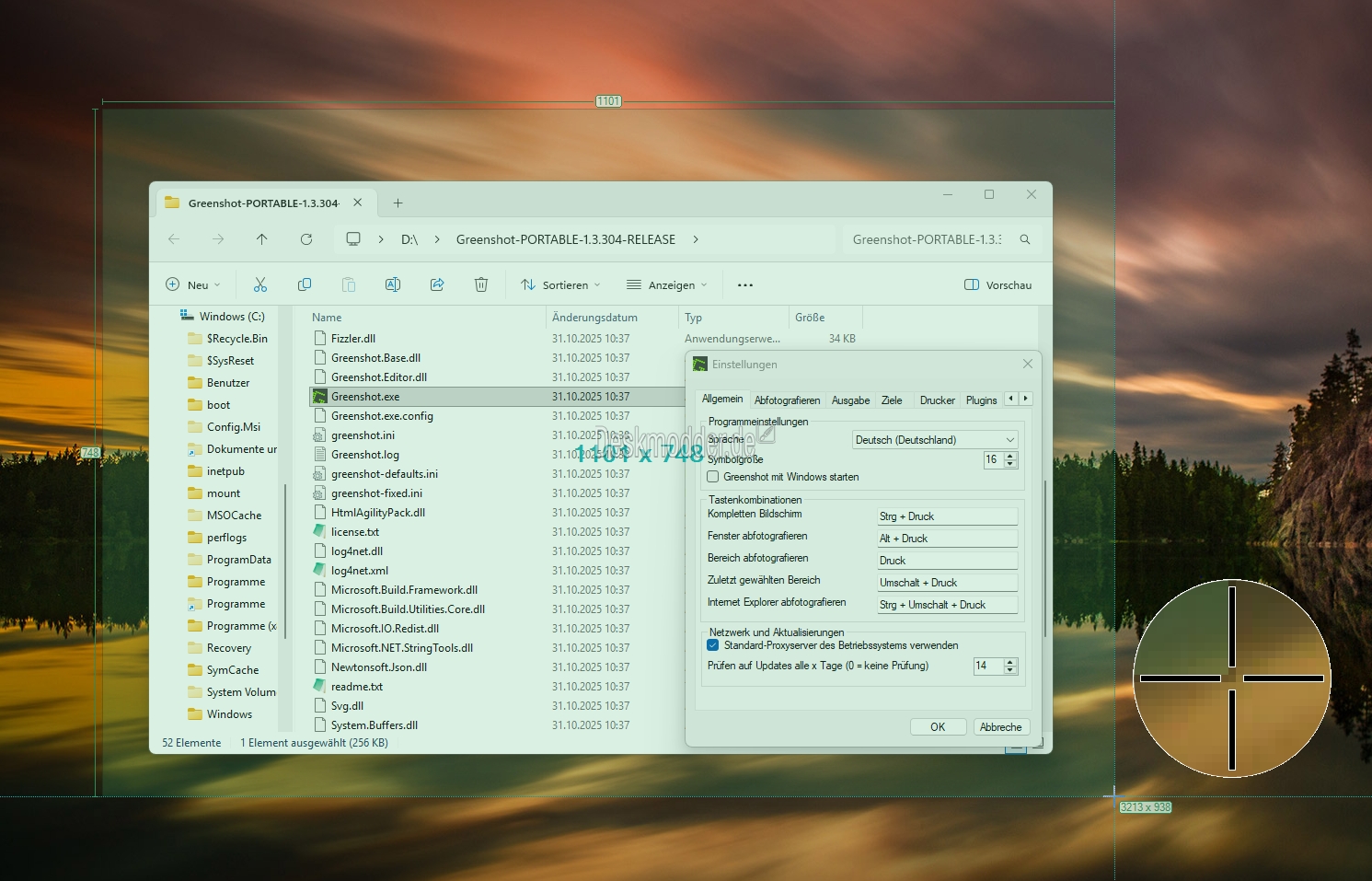Open the Anzeigen view dropdown

(667, 285)
